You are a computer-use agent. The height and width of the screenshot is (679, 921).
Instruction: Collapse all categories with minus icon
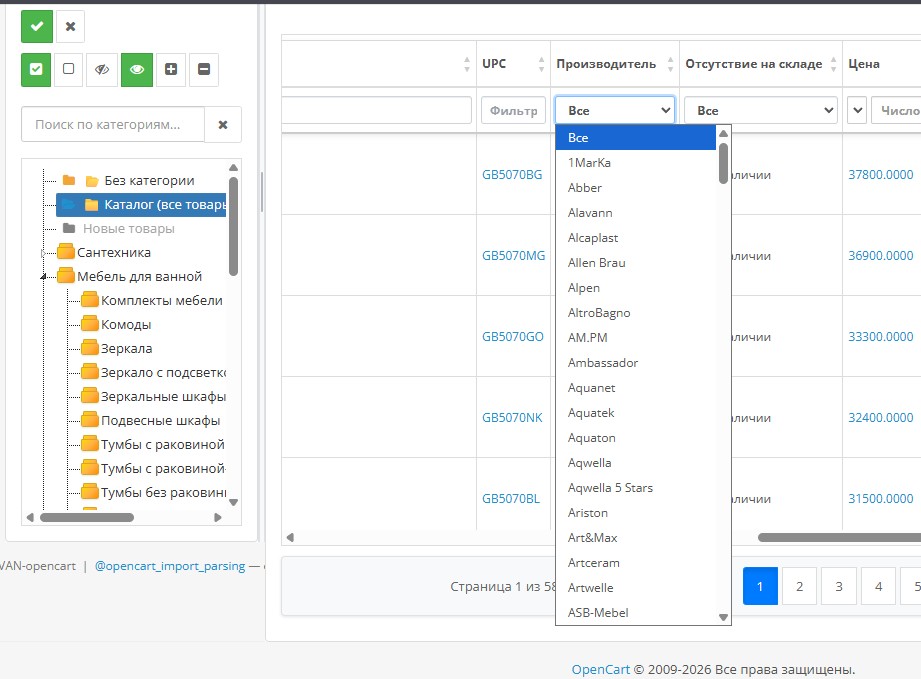coord(204,70)
